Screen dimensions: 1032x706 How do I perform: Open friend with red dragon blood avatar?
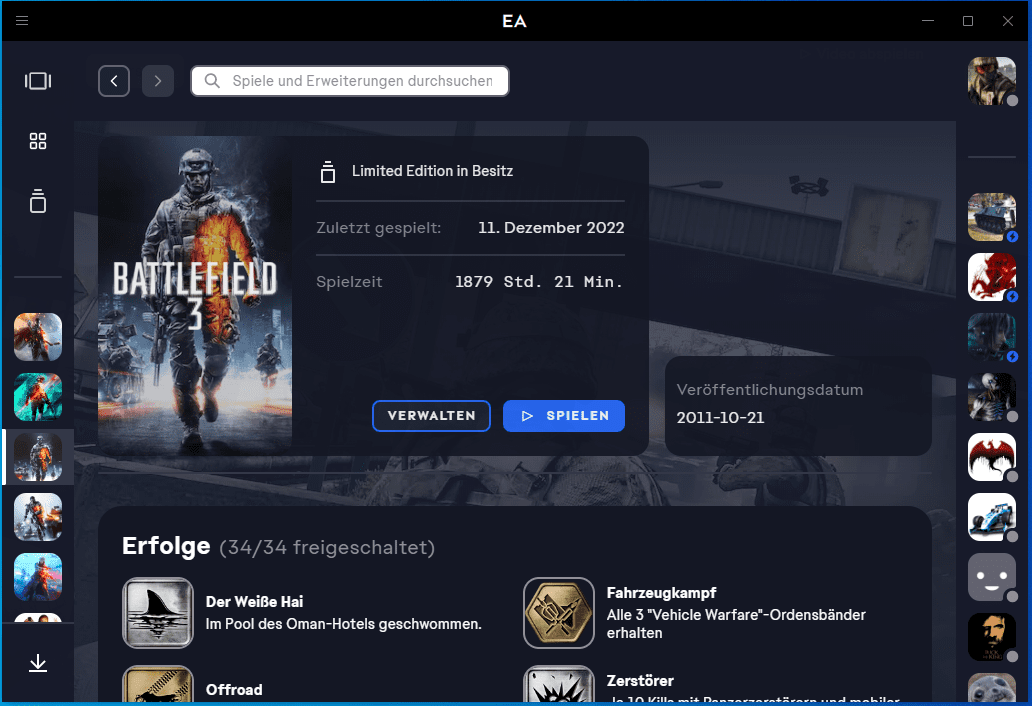[992, 277]
